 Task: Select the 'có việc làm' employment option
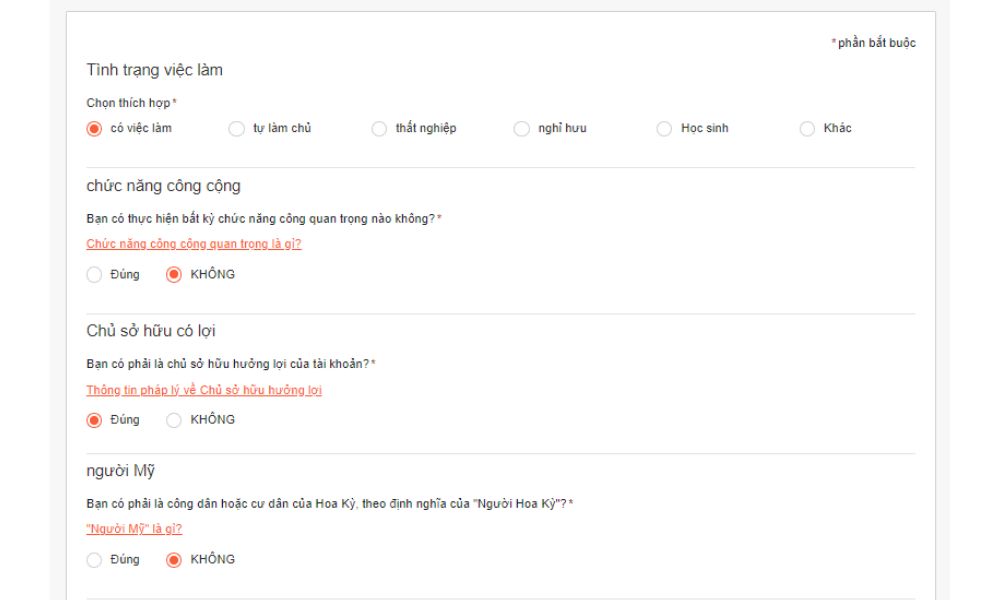(x=95, y=128)
